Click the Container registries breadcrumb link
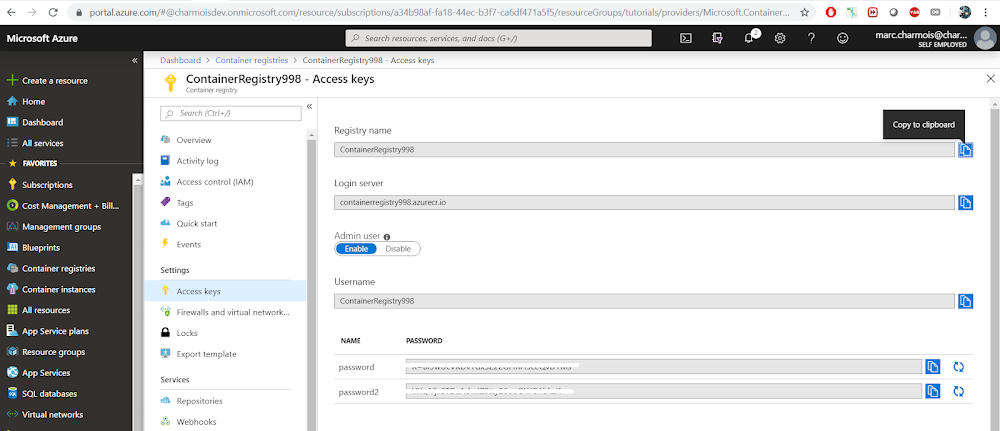The height and width of the screenshot is (431, 1000). 252,60
